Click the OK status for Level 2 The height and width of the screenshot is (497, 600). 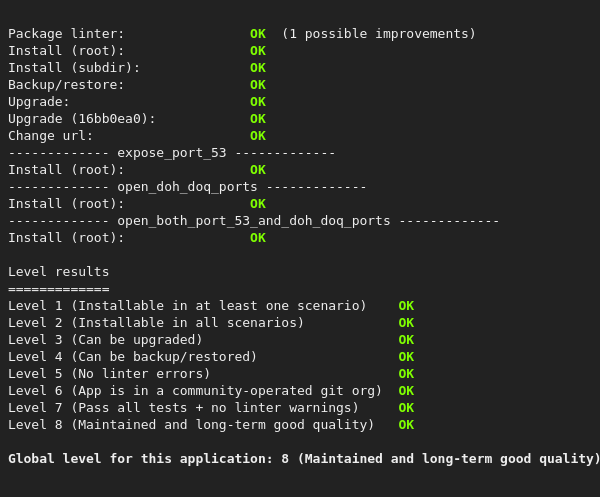(405, 323)
